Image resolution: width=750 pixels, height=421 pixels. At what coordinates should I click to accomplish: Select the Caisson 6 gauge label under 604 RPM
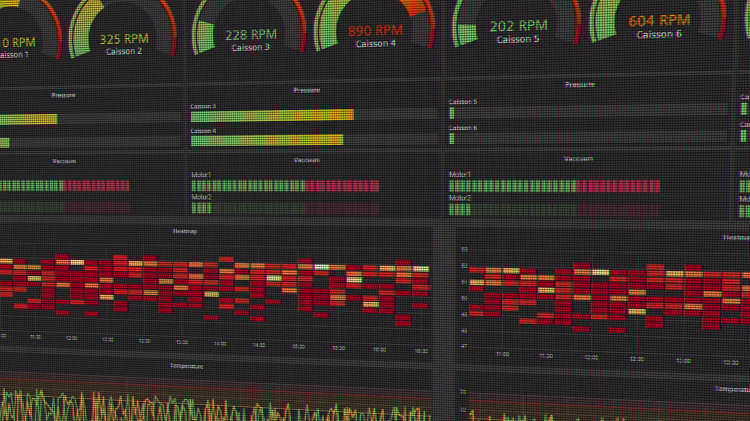(659, 34)
